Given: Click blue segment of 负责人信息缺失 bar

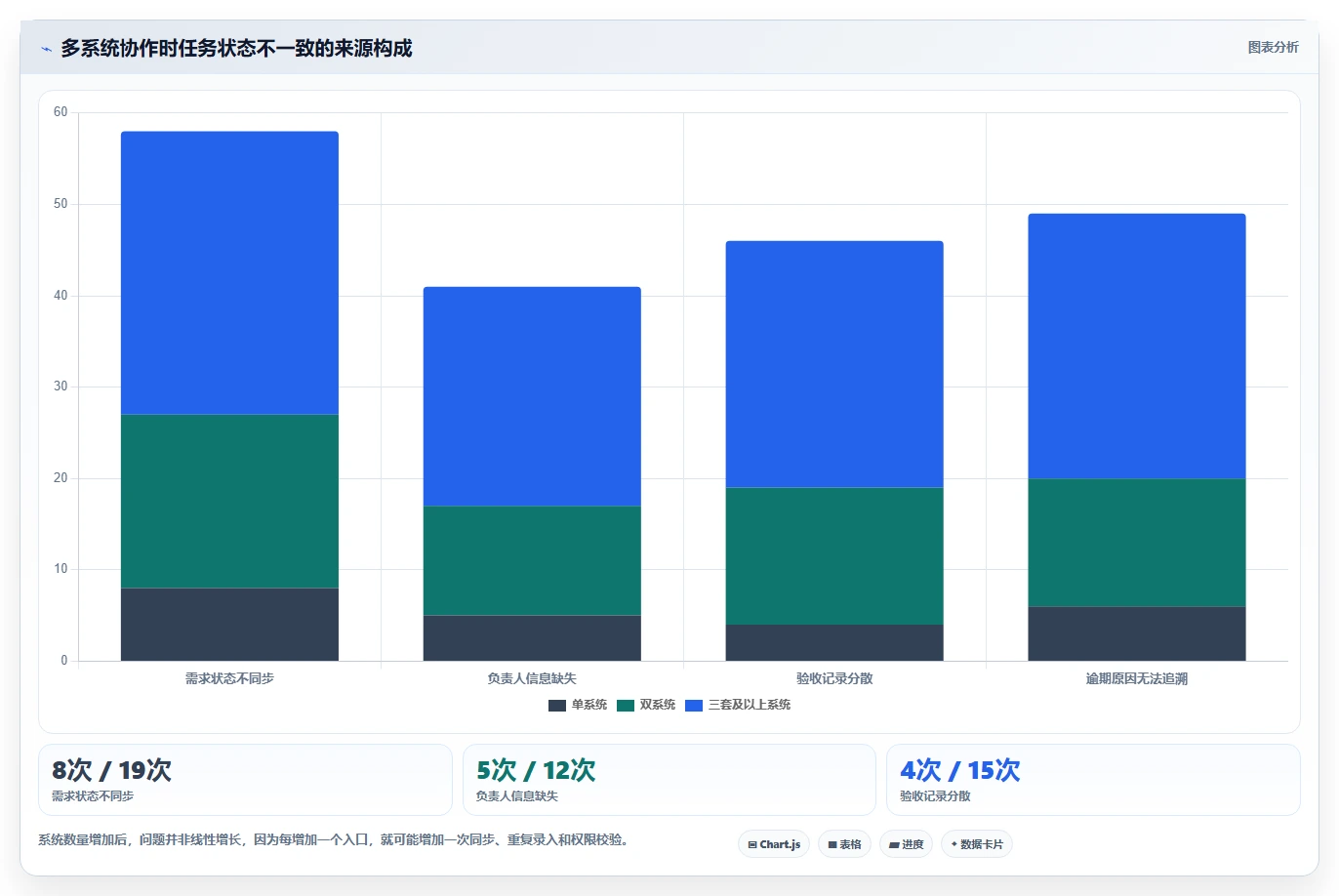Looking at the screenshot, I should (x=532, y=396).
